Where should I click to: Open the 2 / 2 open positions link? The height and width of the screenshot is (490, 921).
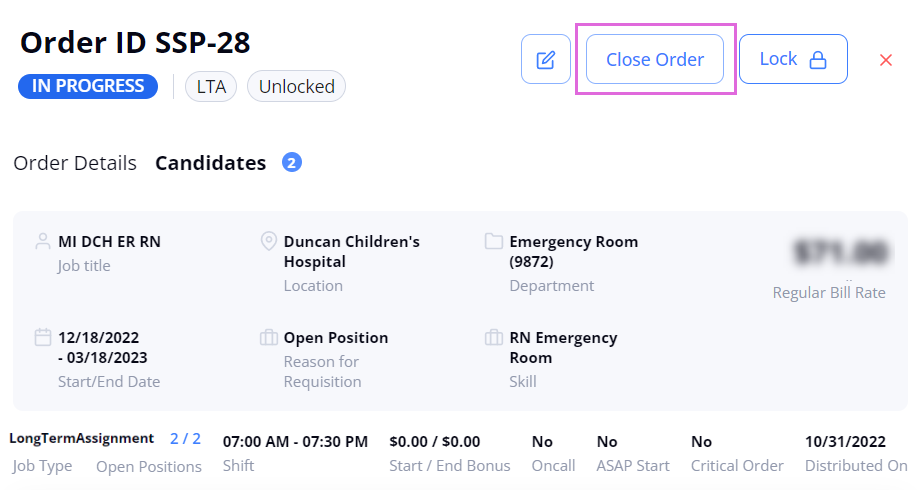(185, 439)
